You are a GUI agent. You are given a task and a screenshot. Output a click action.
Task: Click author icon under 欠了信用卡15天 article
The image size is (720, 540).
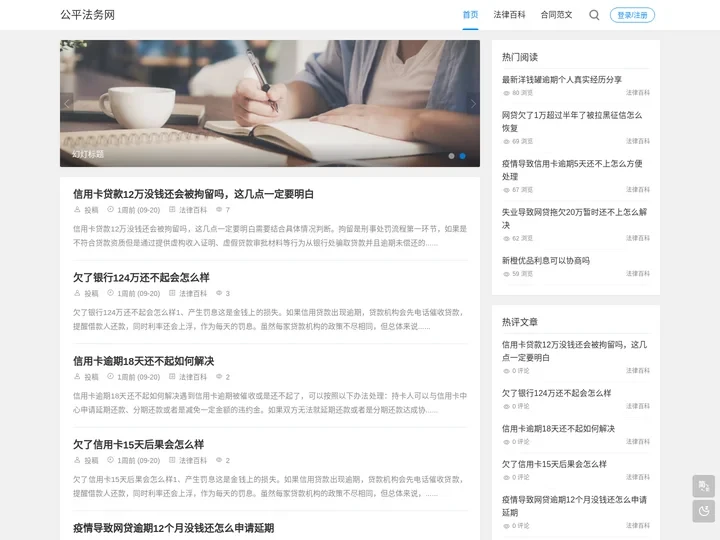pos(77,460)
